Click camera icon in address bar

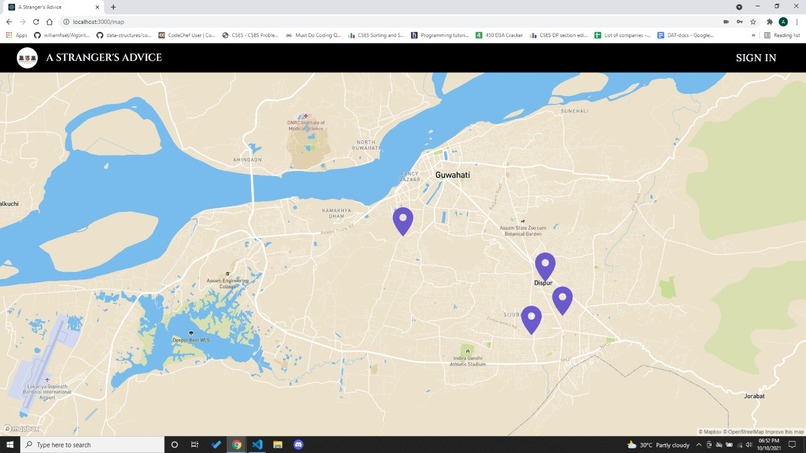(726, 22)
